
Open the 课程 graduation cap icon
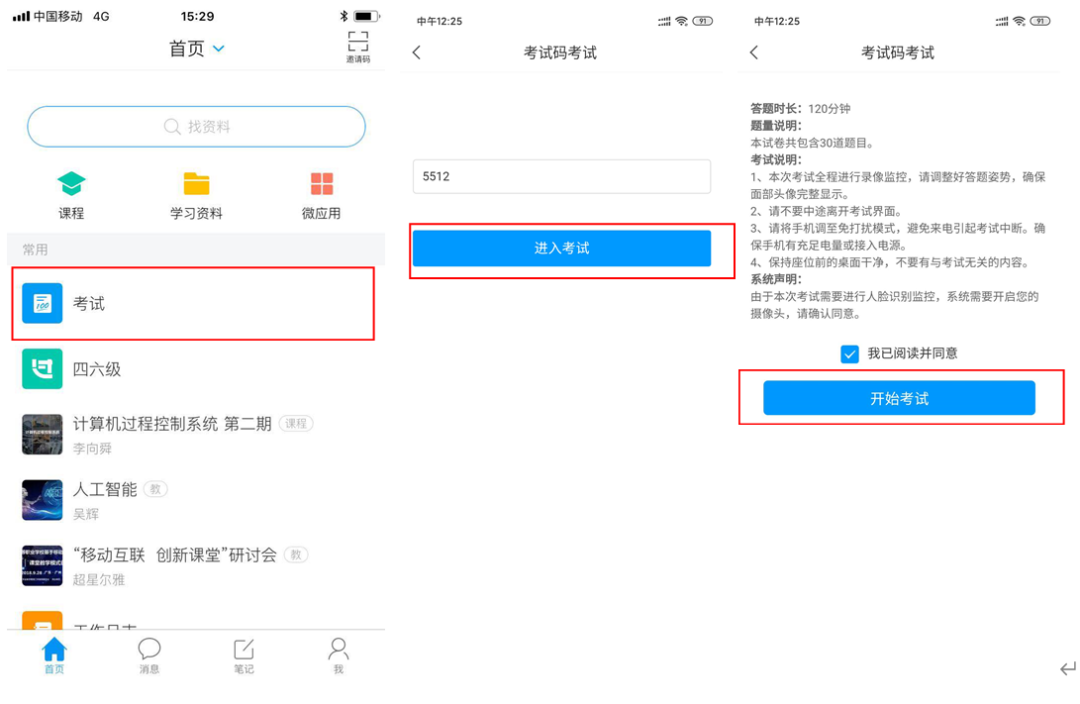tap(71, 184)
